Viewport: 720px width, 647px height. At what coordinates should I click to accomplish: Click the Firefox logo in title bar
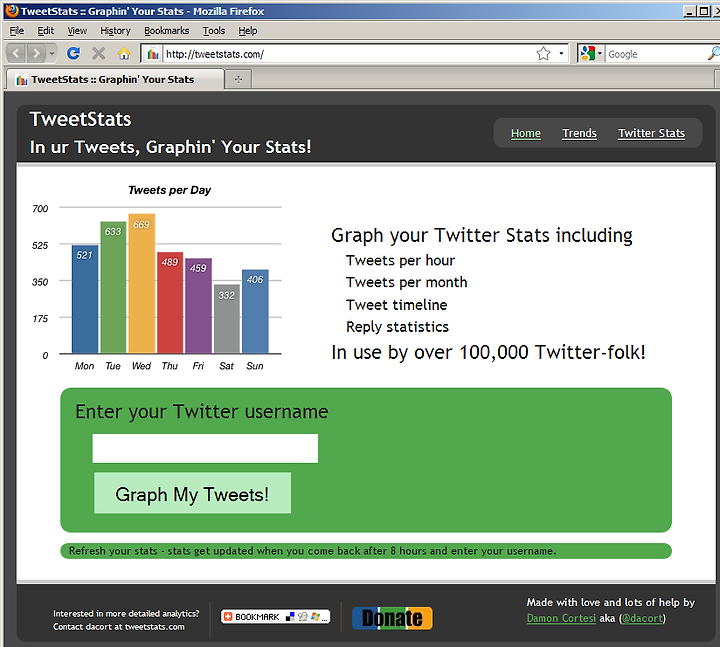[x=12, y=11]
